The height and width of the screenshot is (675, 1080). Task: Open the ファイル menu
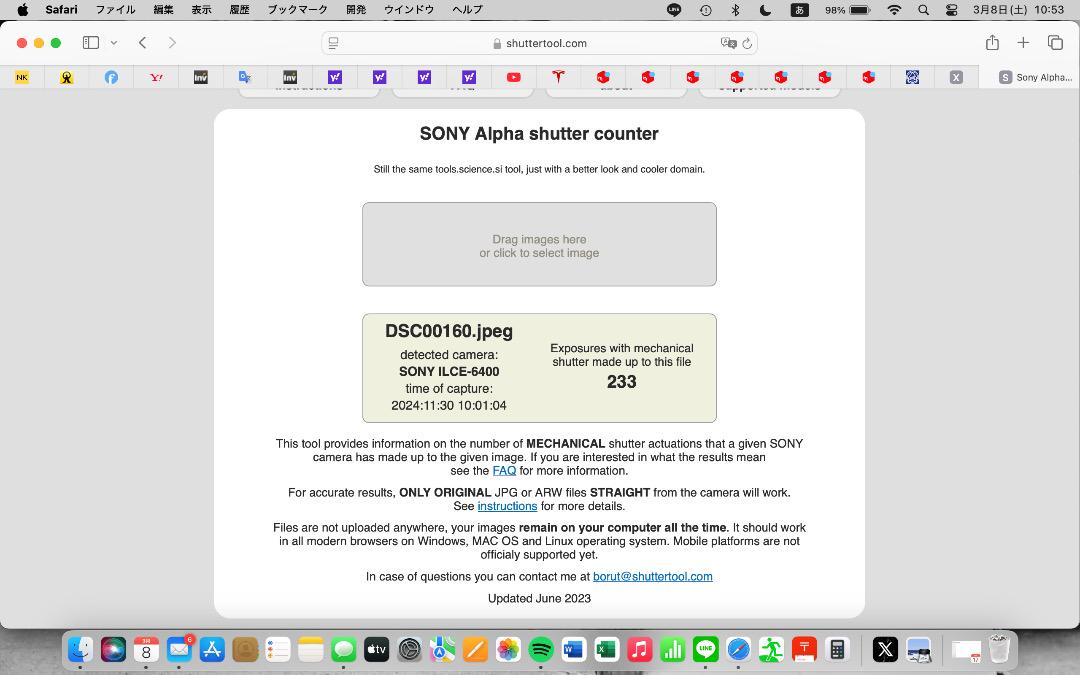point(115,10)
